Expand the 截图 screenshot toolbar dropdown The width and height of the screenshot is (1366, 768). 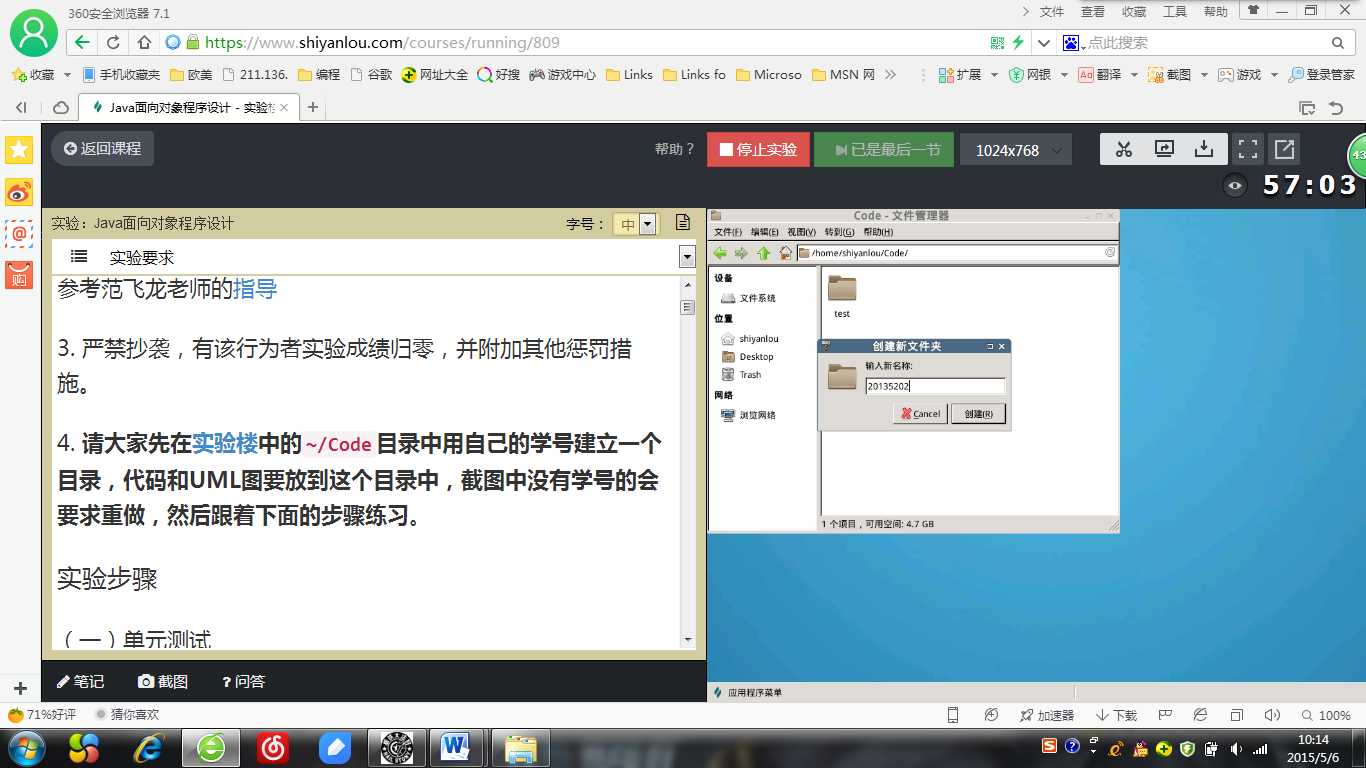point(1204,75)
